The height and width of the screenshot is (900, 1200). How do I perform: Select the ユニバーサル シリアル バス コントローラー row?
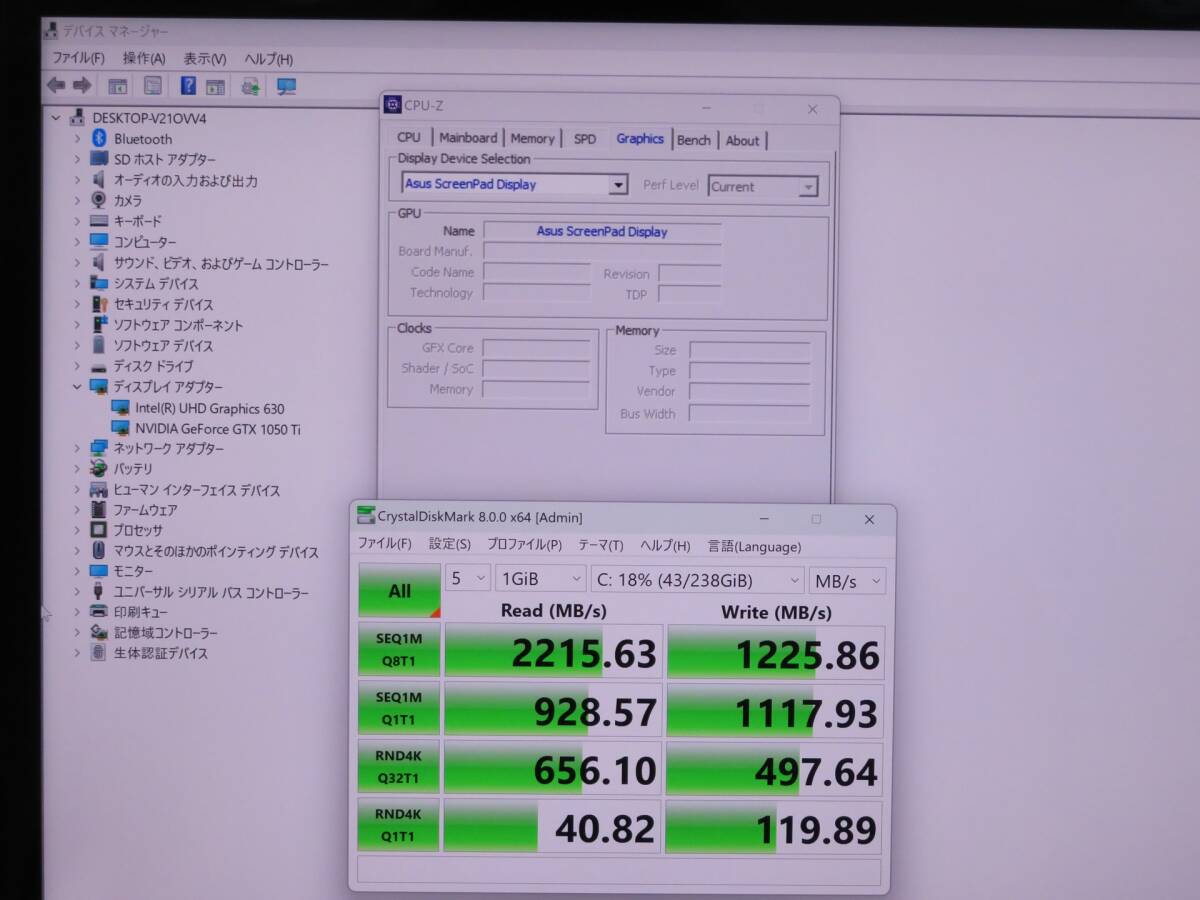pos(211,592)
